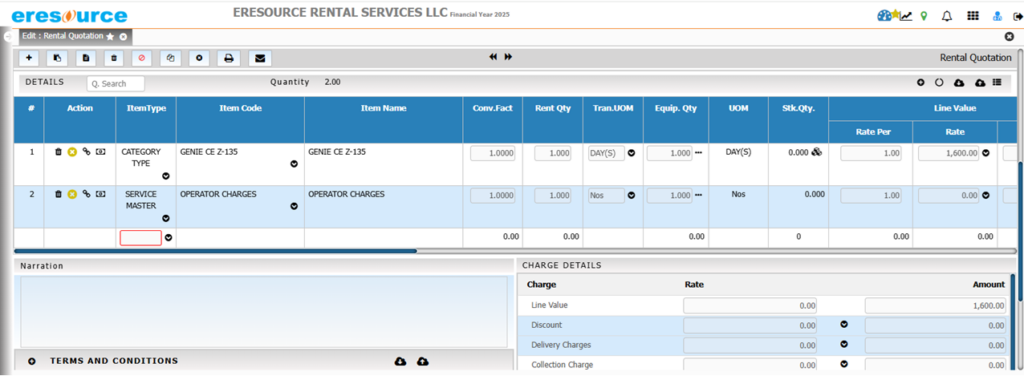Open the DAY(S) Tran.UOM dropdown
Screen dimensions: 1024x380
[632, 153]
